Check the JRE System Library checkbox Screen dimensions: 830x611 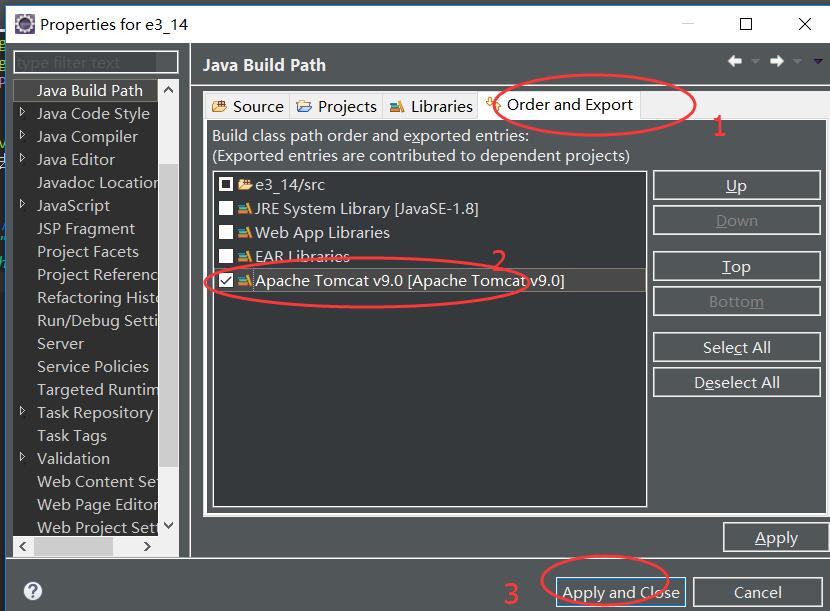[x=226, y=208]
